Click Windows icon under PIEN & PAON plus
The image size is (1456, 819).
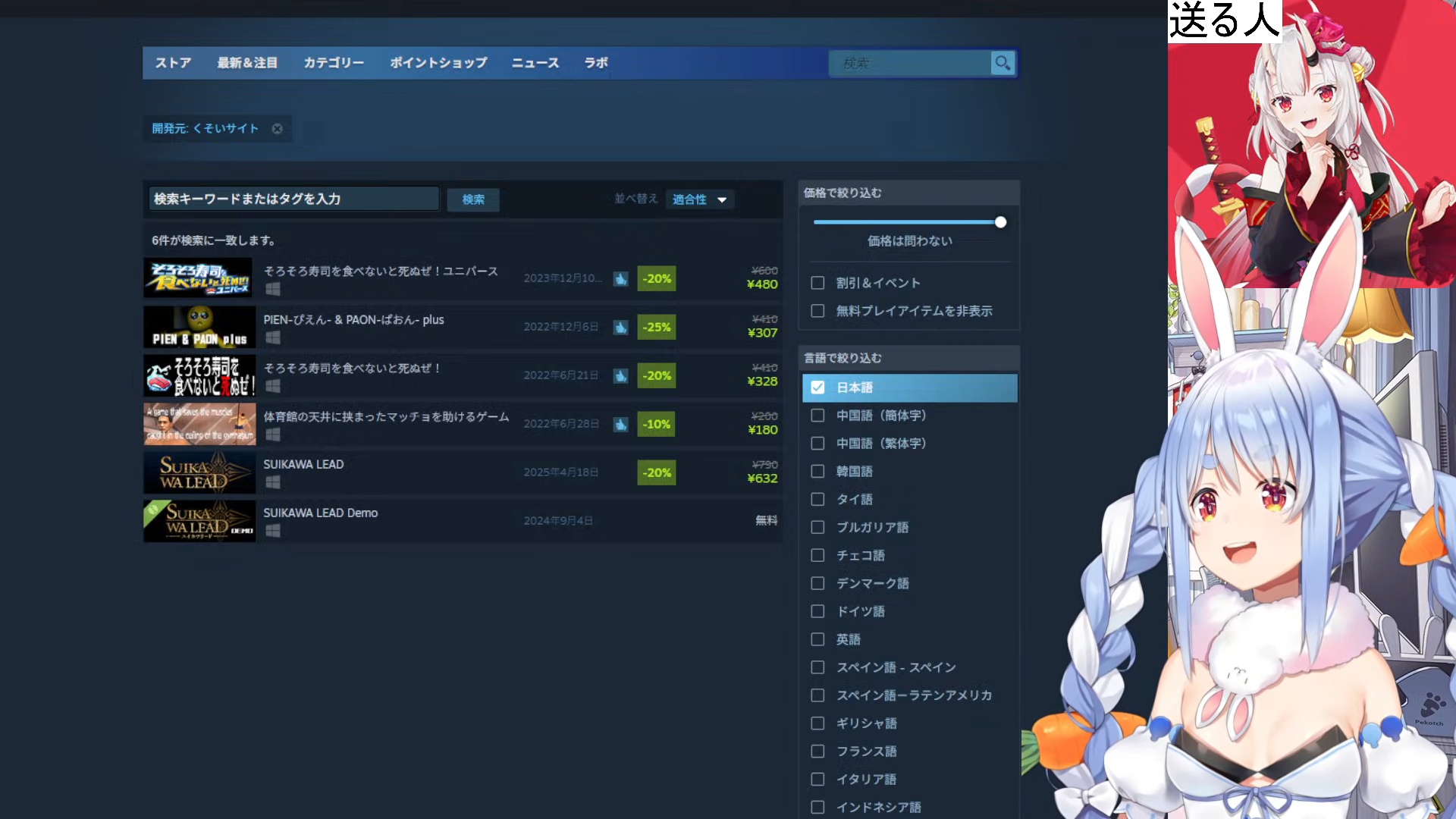273,337
